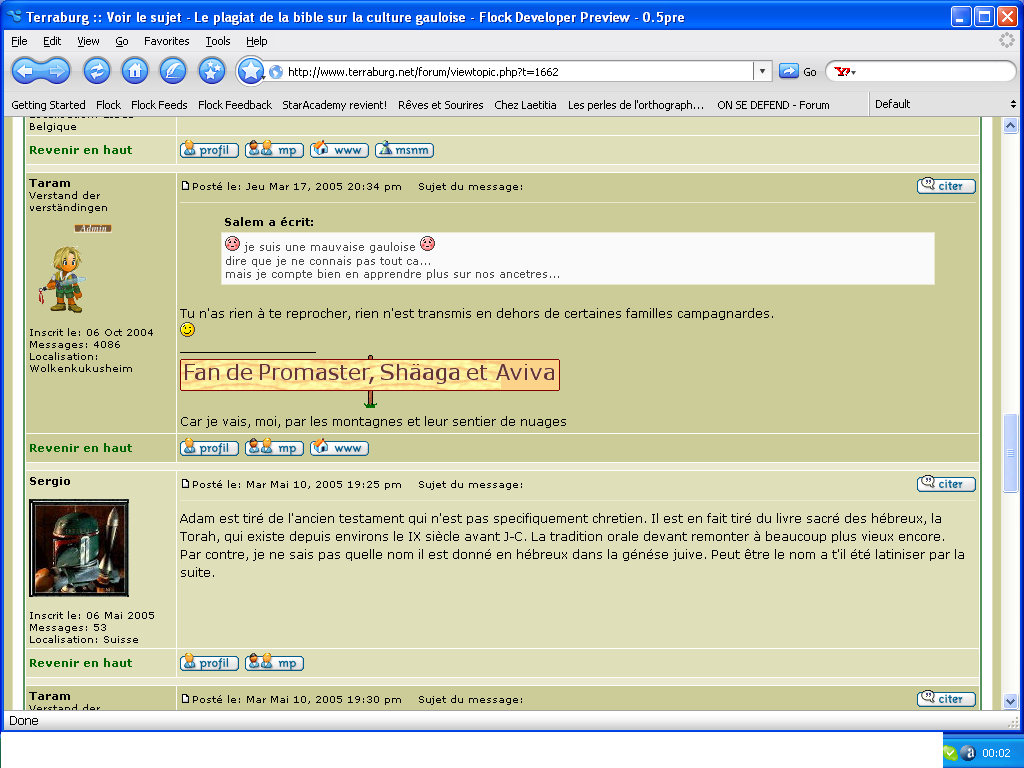Open the blog editor quill icon
Screen dimensions: 1024x768
click(x=173, y=71)
